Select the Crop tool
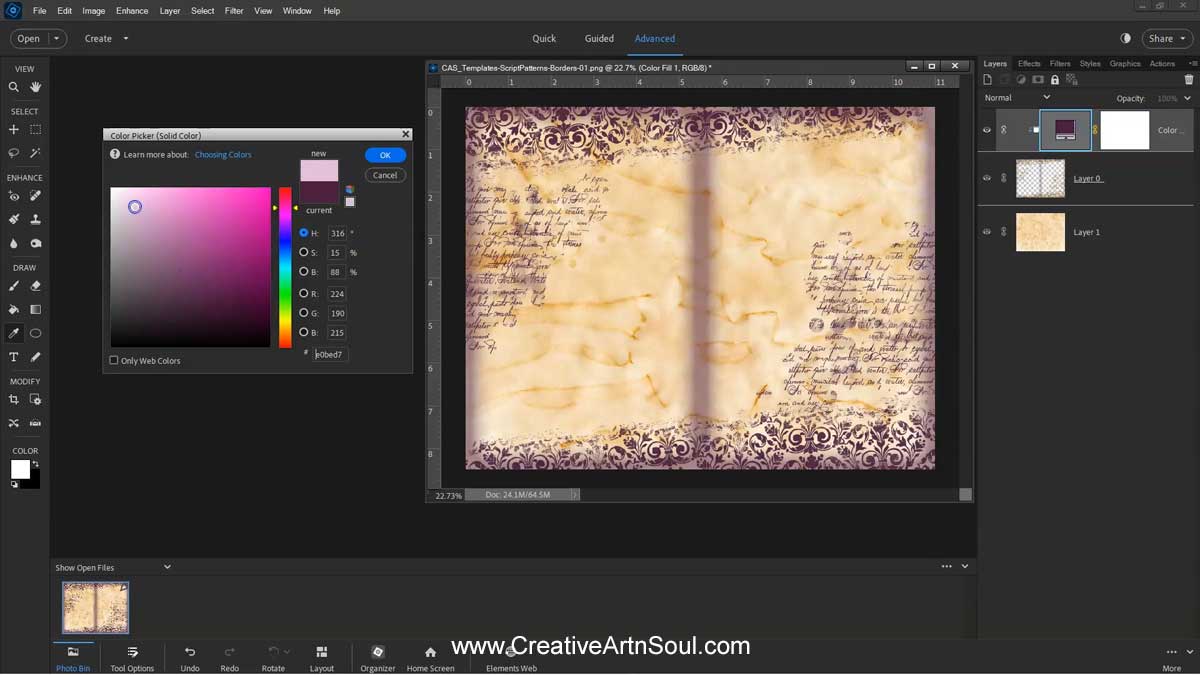1200x675 pixels. [14, 400]
